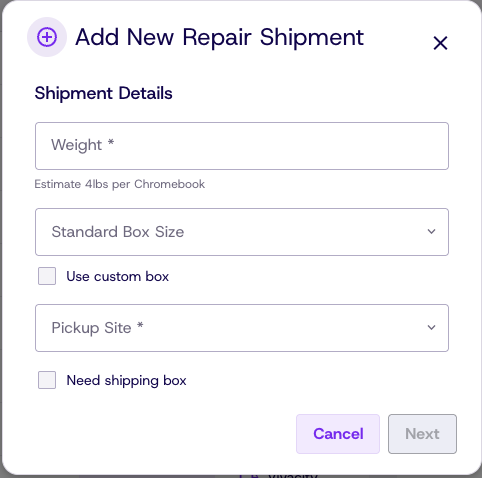Viewport: 482px width, 478px height.
Task: Click the purple plus circle icon
Action: pyautogui.click(x=47, y=37)
